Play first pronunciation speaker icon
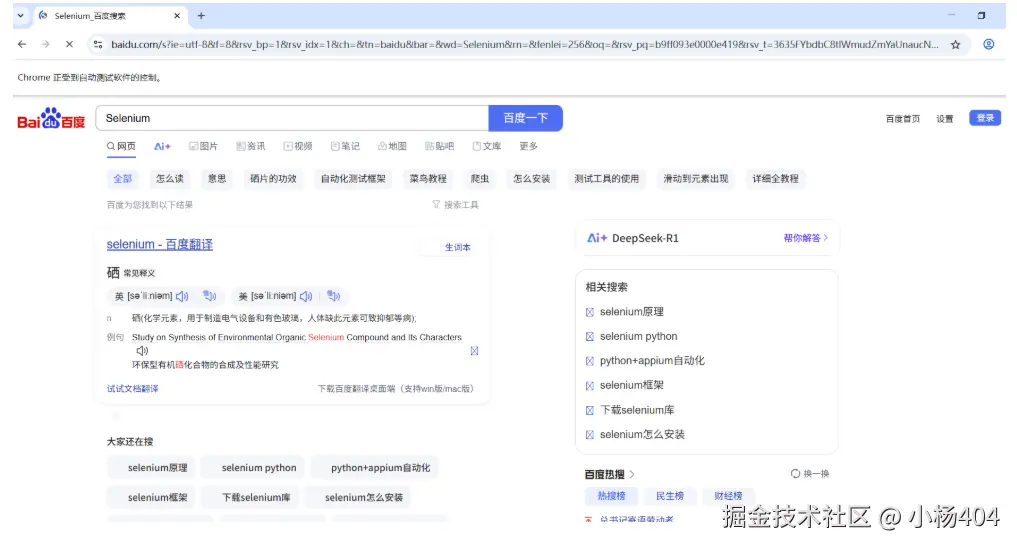 click(x=182, y=296)
